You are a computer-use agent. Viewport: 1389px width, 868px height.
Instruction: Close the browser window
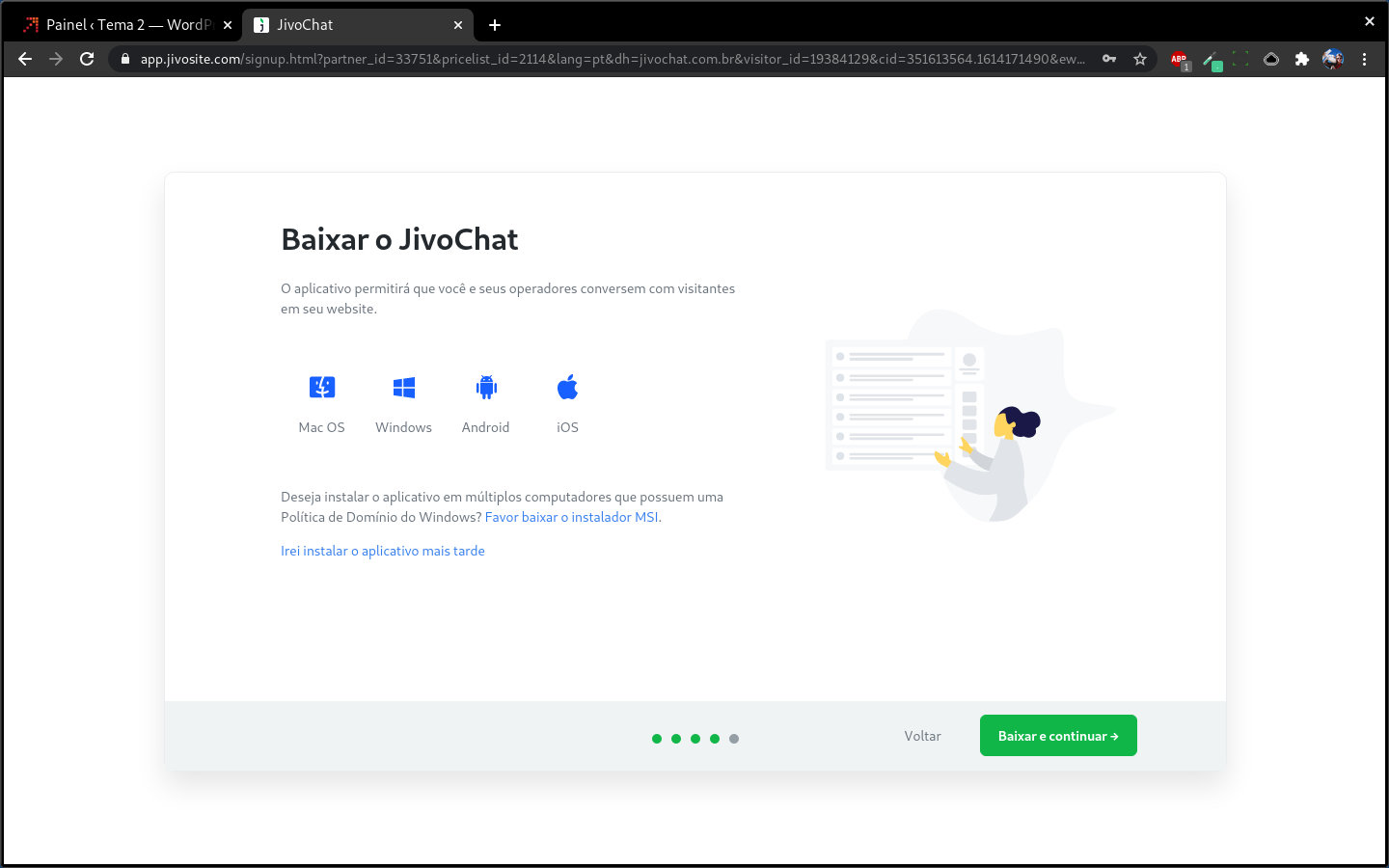click(x=1369, y=20)
